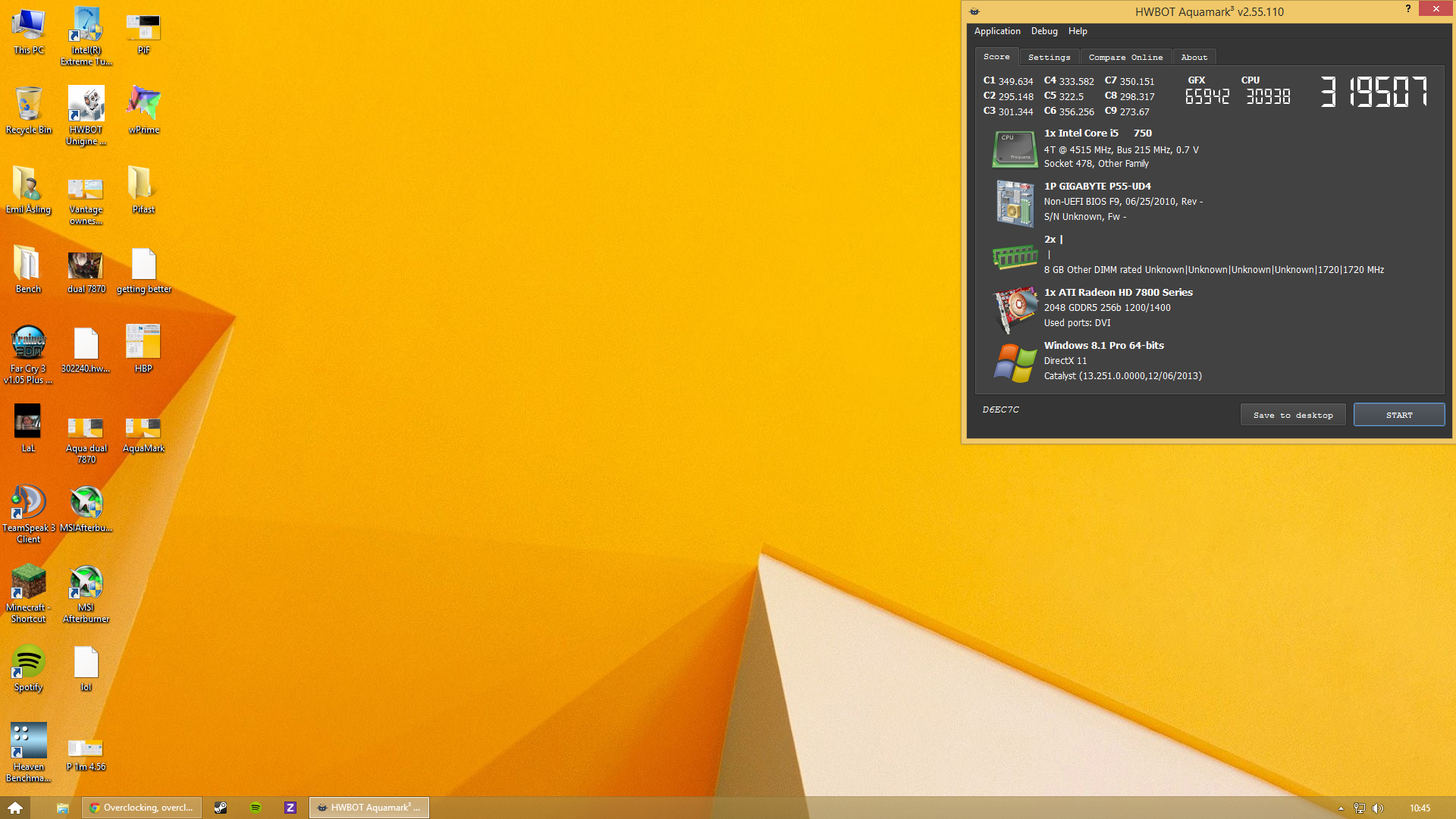Click the total score 319507

(1373, 92)
